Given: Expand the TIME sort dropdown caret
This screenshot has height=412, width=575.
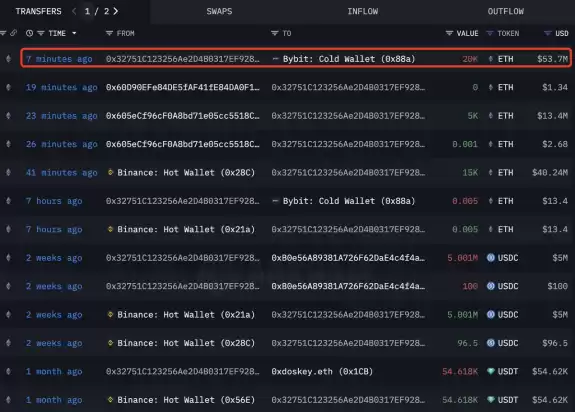Looking at the screenshot, I should tap(74, 33).
